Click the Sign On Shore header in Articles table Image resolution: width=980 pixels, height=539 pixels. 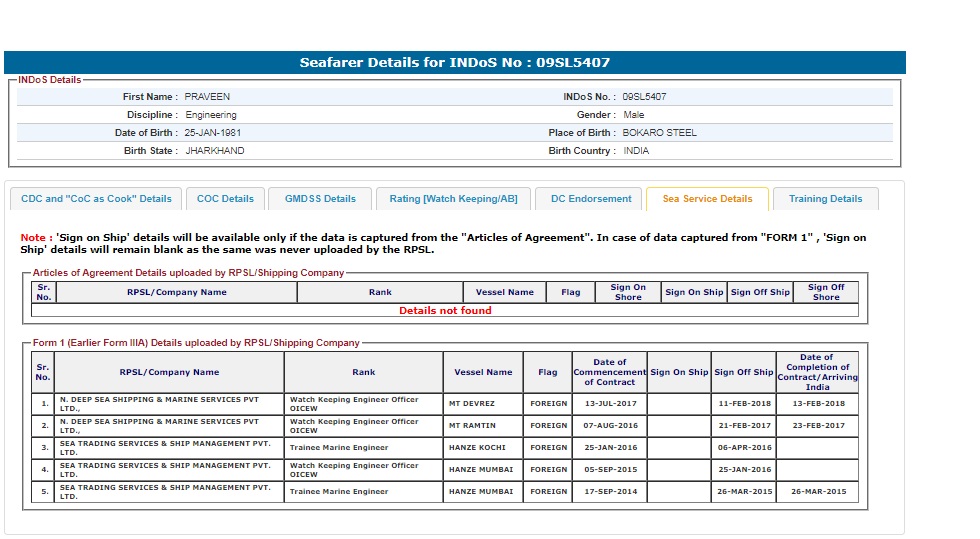tap(628, 292)
